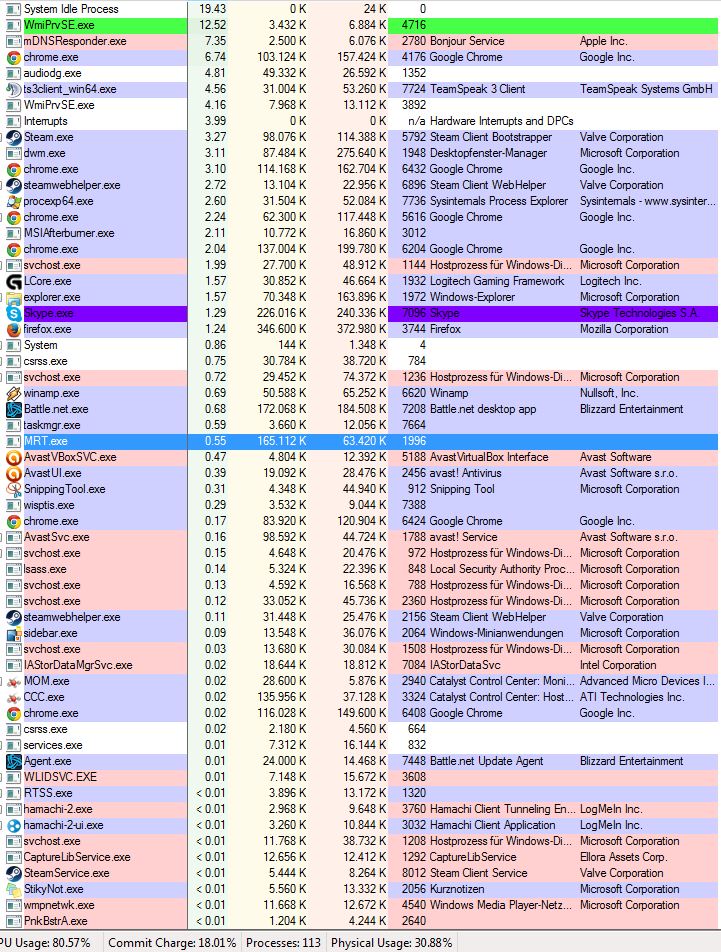The width and height of the screenshot is (721, 952).
Task: Click 'Hardware Interrupts and DPCs' description
Action: point(501,121)
